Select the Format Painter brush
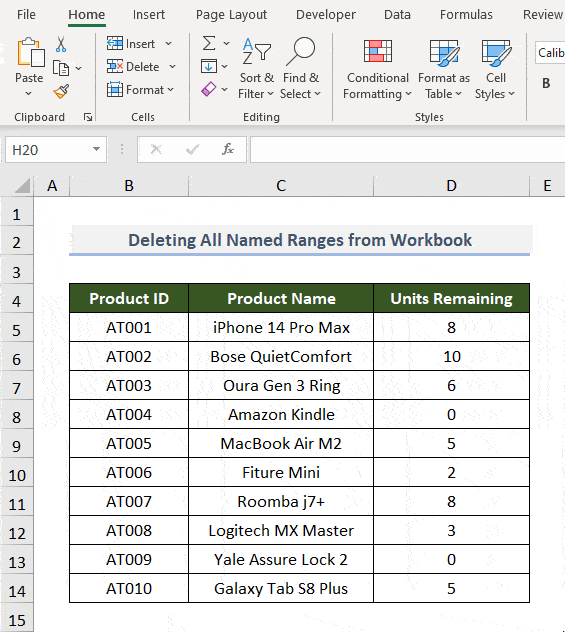This screenshot has height=632, width=565. [61, 91]
